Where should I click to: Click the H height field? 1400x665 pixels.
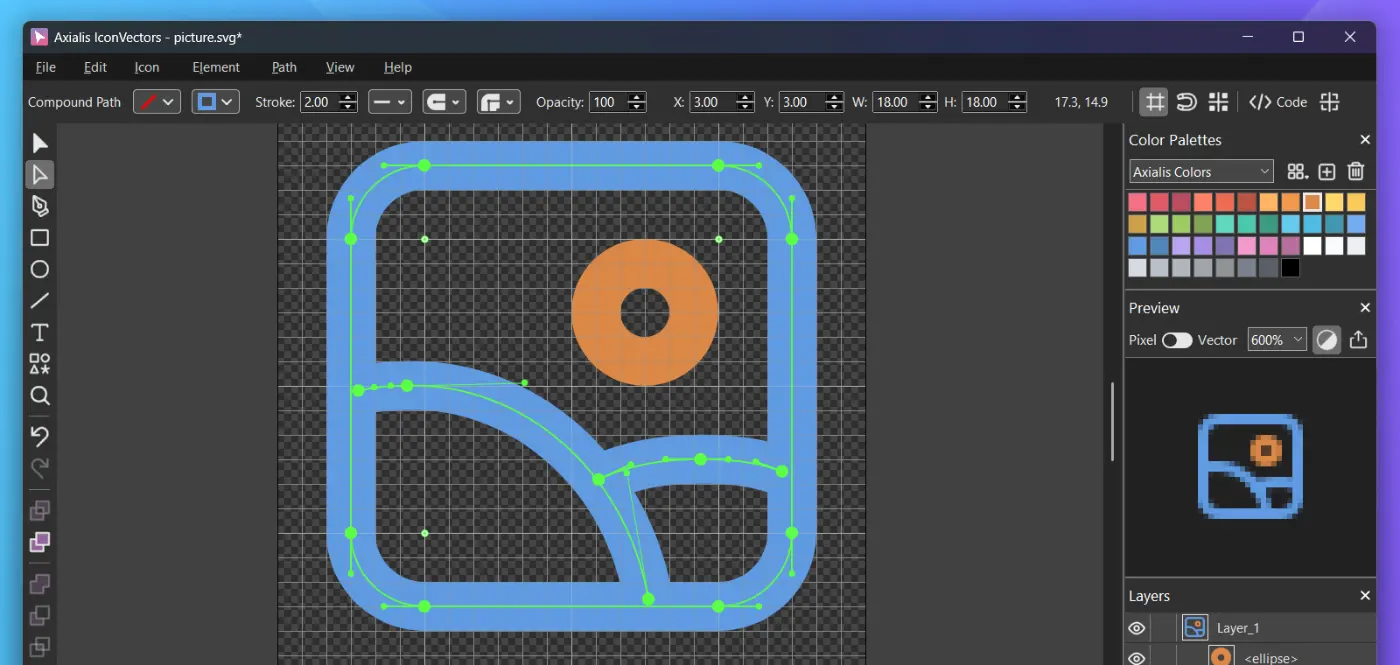point(986,102)
